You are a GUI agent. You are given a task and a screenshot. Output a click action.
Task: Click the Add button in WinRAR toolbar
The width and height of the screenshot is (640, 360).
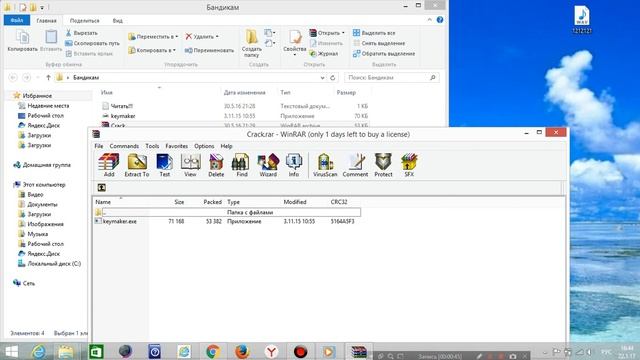point(109,165)
